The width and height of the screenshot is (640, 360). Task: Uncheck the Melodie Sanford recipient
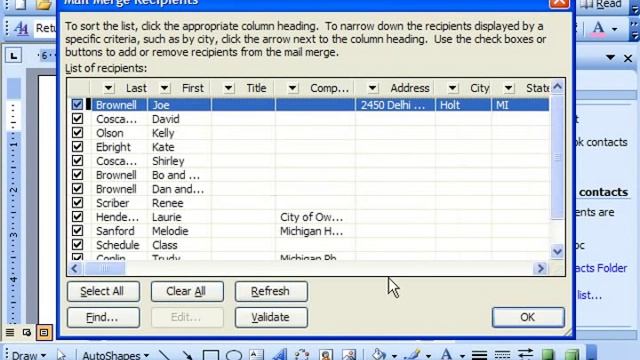[77, 230]
